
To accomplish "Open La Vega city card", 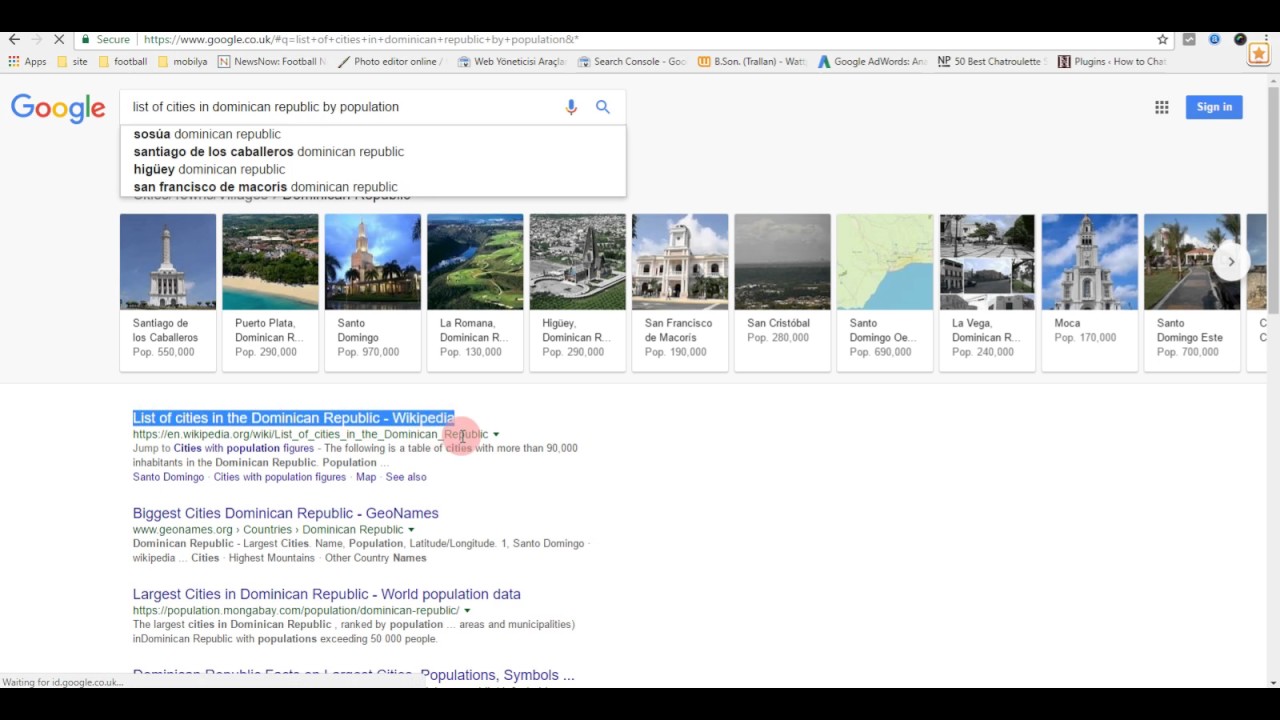I will pos(987,292).
